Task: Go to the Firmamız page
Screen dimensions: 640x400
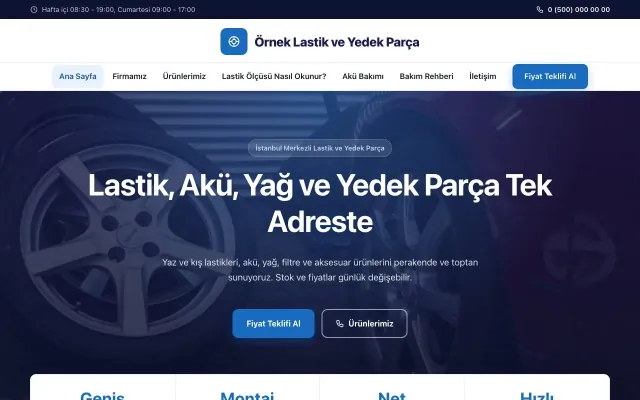Action: coord(129,76)
